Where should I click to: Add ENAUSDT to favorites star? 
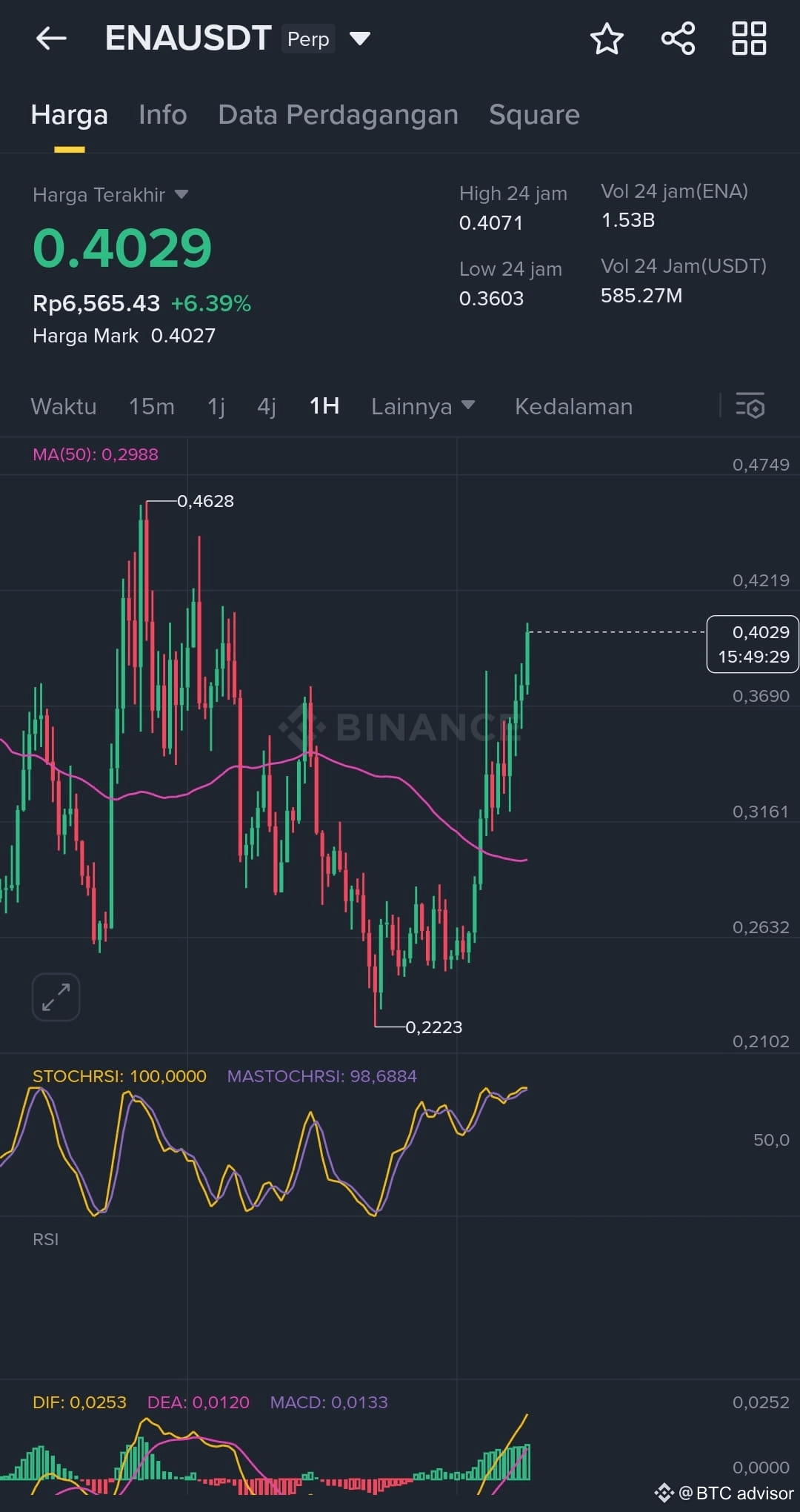click(607, 39)
